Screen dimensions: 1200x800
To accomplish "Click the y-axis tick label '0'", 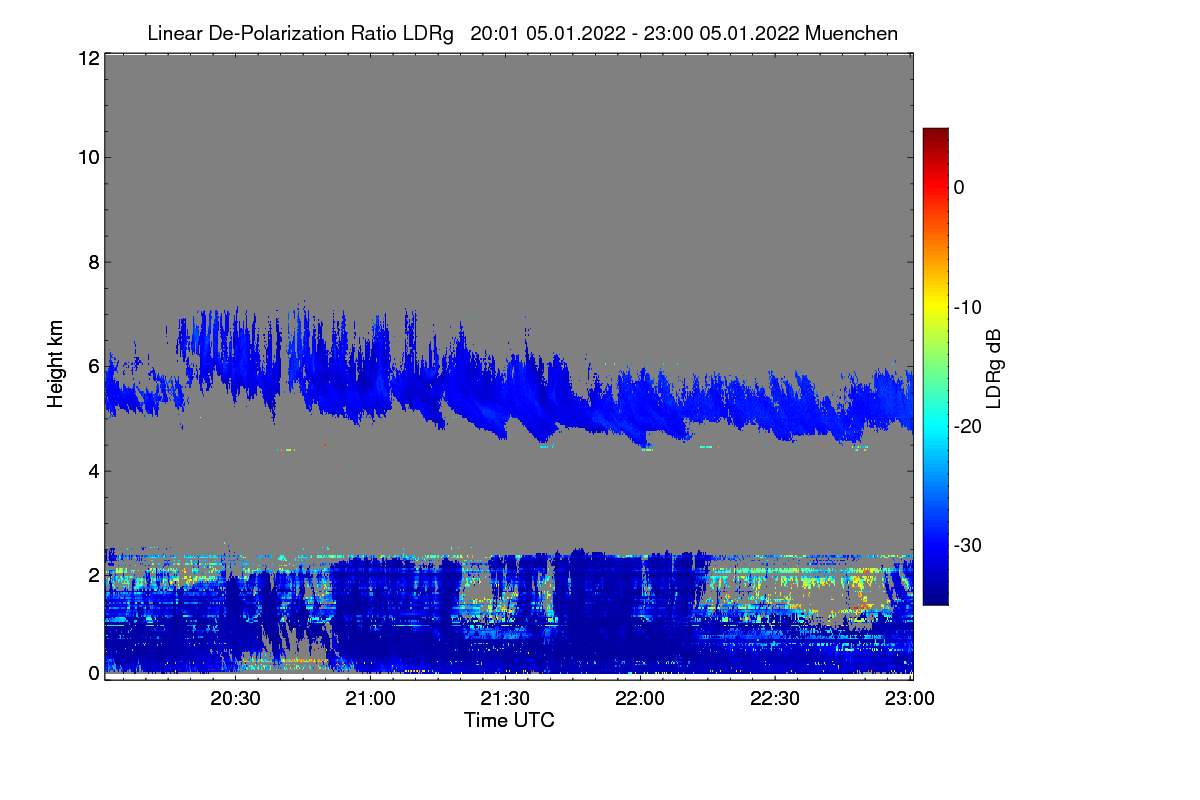I will click(x=93, y=673).
